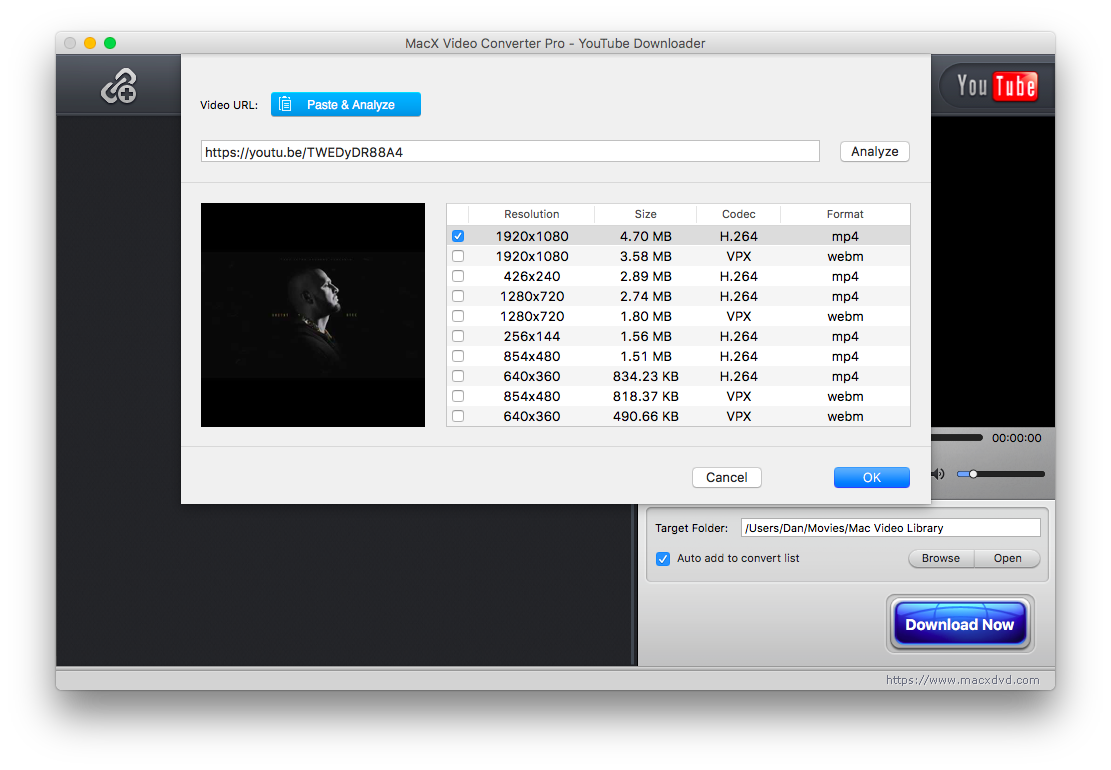Screen dimensions: 1111x770
Task: Click the Codec column header
Action: pos(738,214)
